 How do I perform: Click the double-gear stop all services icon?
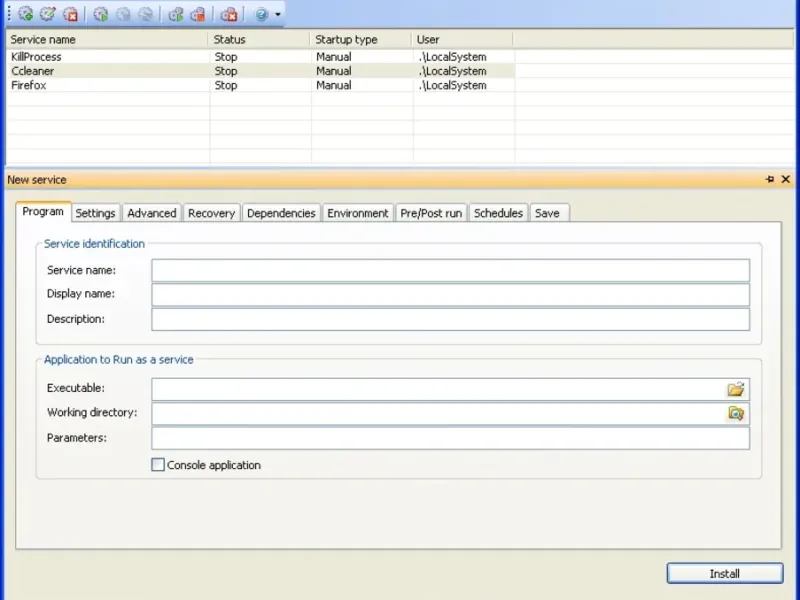tap(198, 14)
